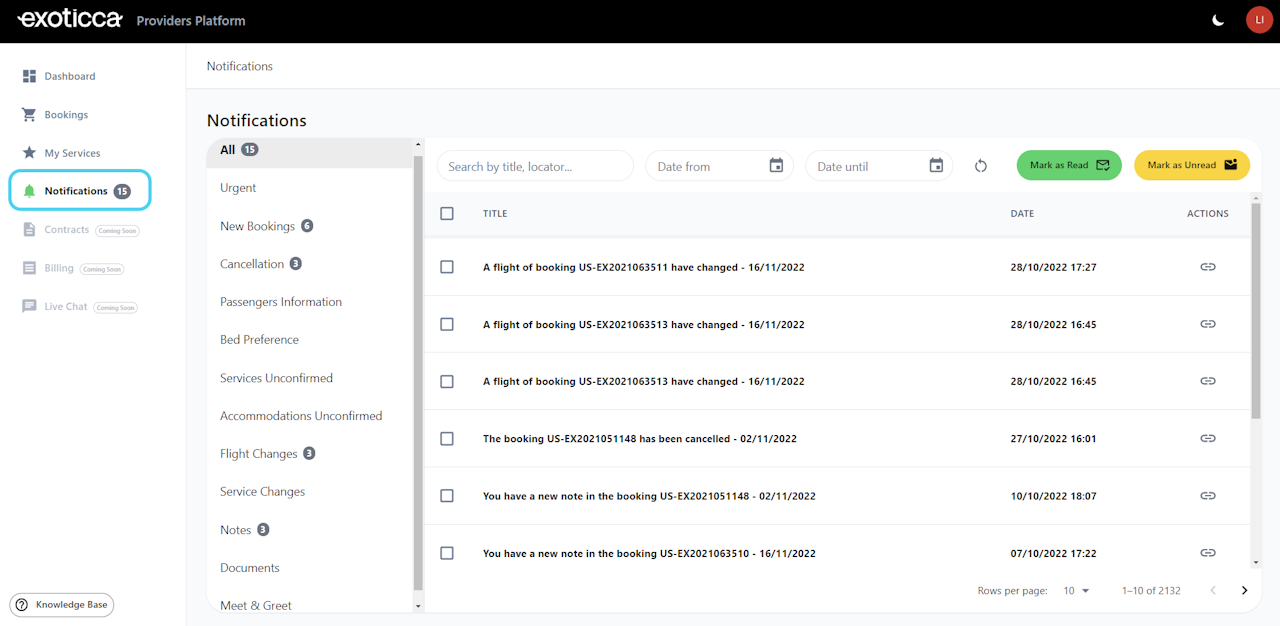Open Notifications sidebar item
This screenshot has height=626, width=1280.
[x=80, y=191]
